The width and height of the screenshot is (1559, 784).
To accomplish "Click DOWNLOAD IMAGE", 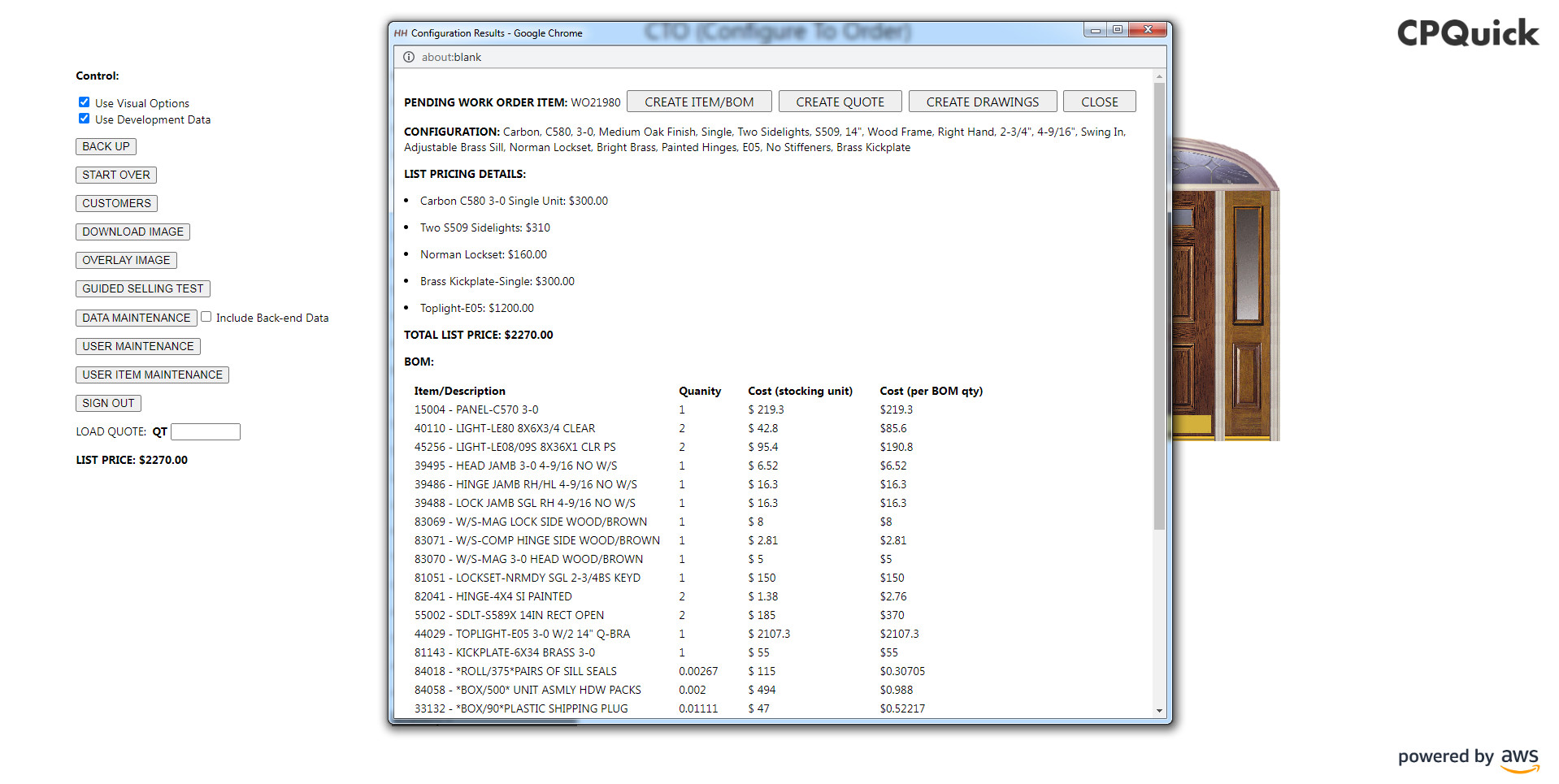I will point(132,232).
